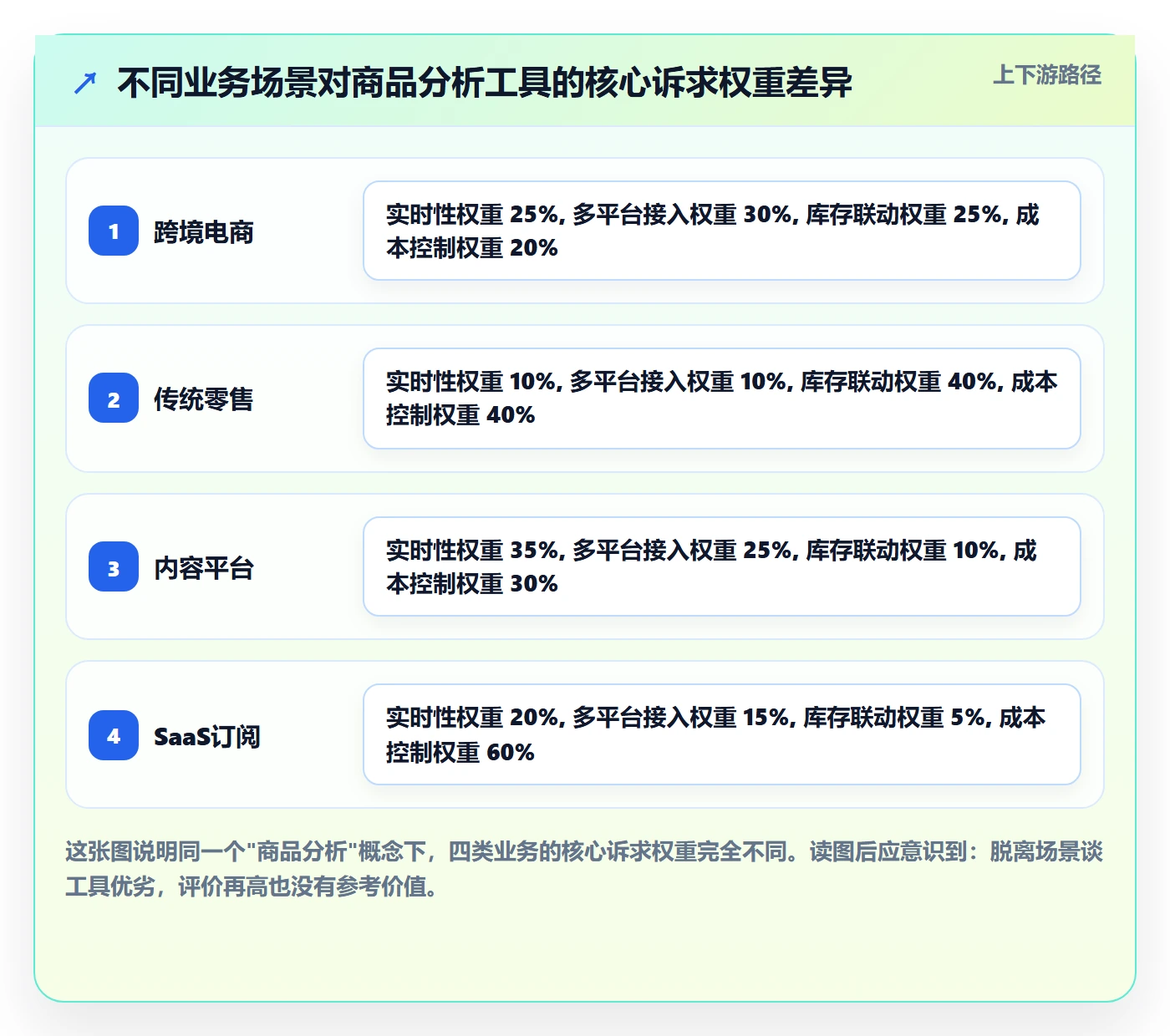Screen dimensions: 1170x1036
Task: Open the 内容平台 weights box starting 实时性权重 35%
Action: click(722, 566)
